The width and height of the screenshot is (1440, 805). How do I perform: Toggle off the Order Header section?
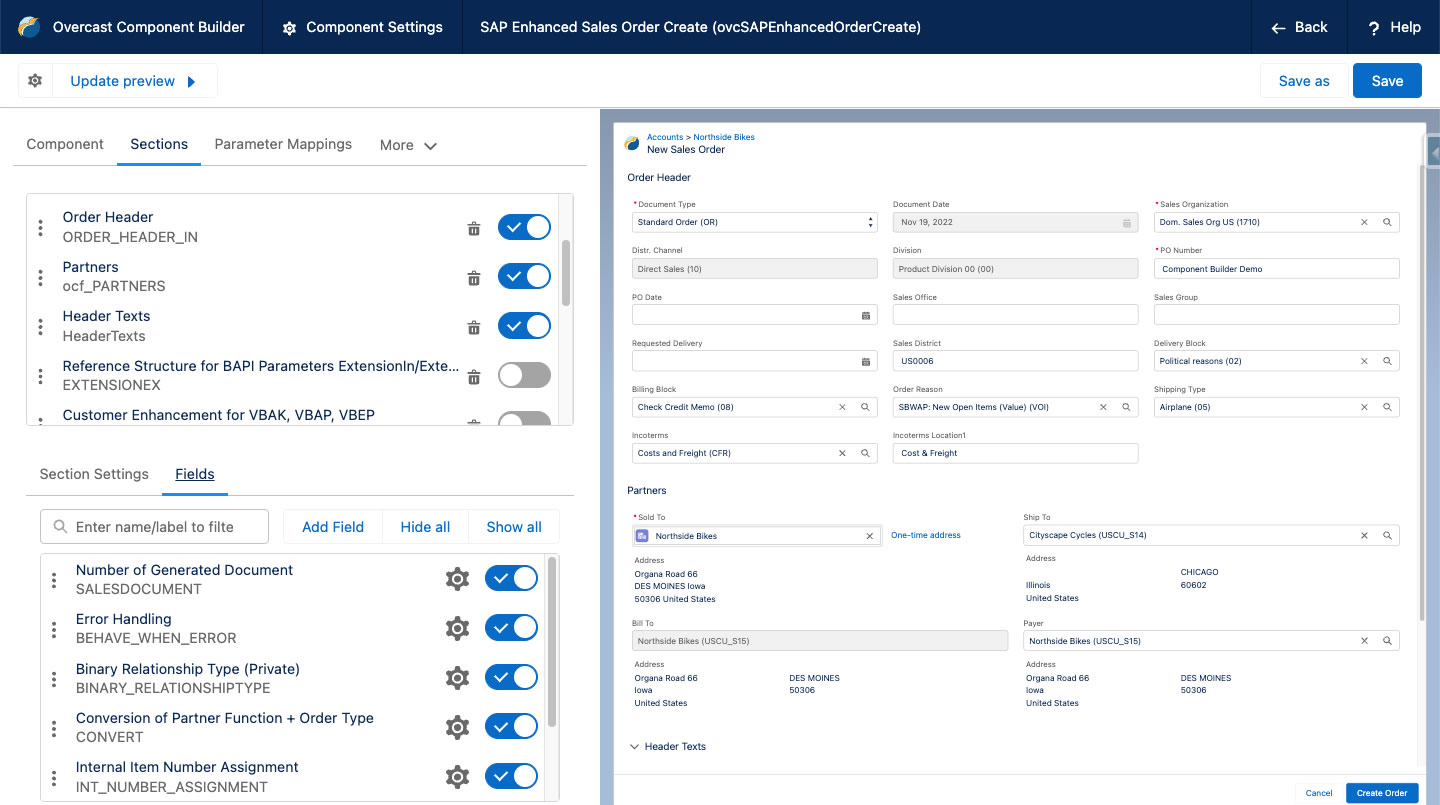(x=524, y=227)
